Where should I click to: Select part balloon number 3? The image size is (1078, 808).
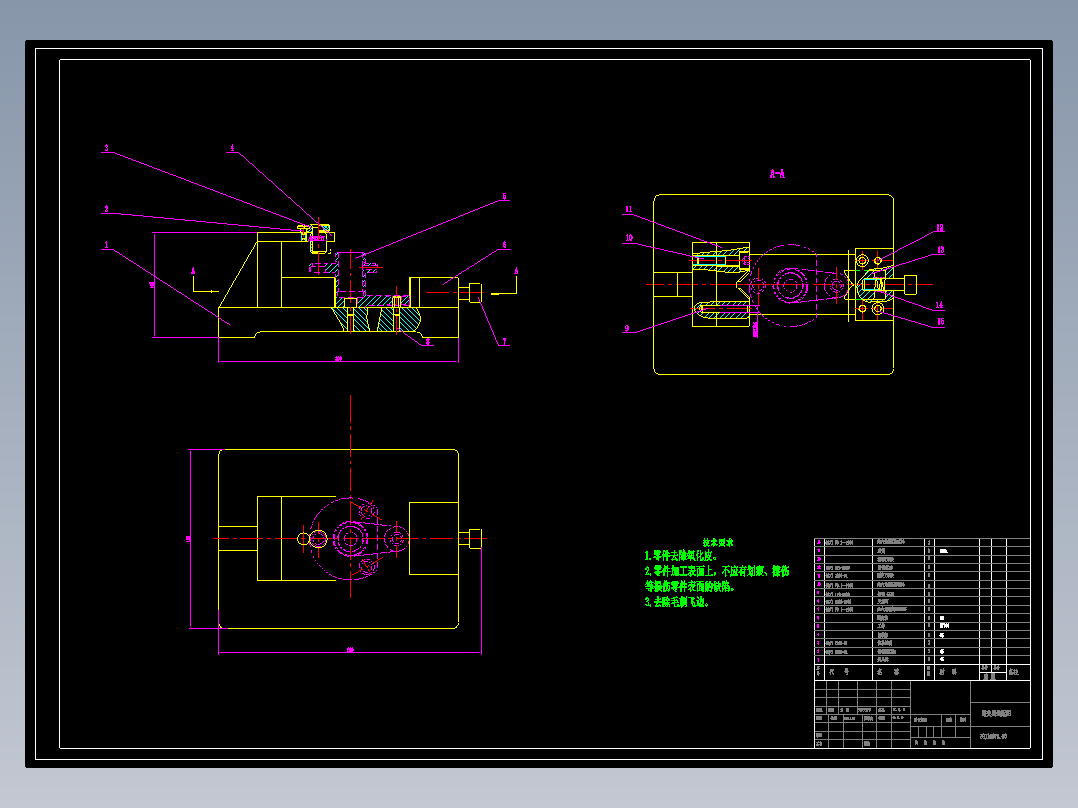tap(107, 148)
